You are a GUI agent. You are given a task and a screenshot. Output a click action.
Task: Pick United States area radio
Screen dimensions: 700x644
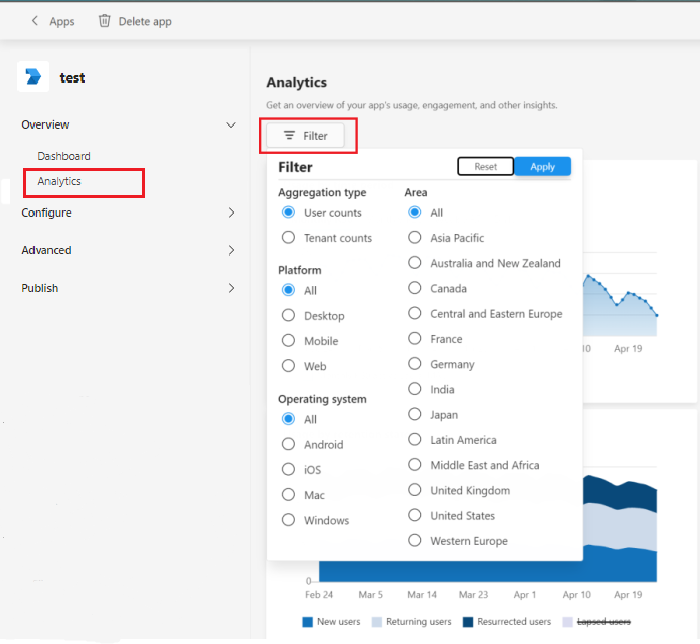(x=415, y=515)
